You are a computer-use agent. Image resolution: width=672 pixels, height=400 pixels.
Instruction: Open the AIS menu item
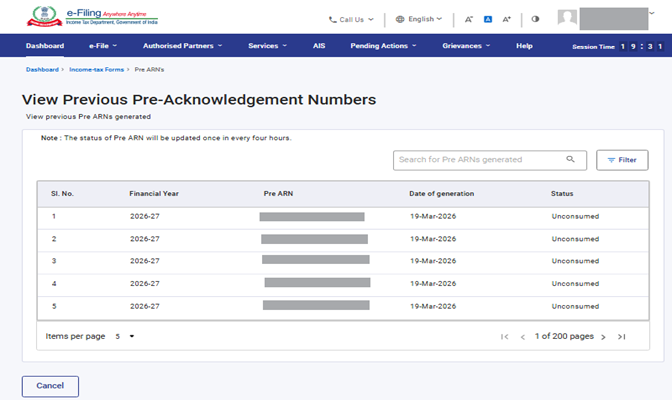click(x=319, y=46)
